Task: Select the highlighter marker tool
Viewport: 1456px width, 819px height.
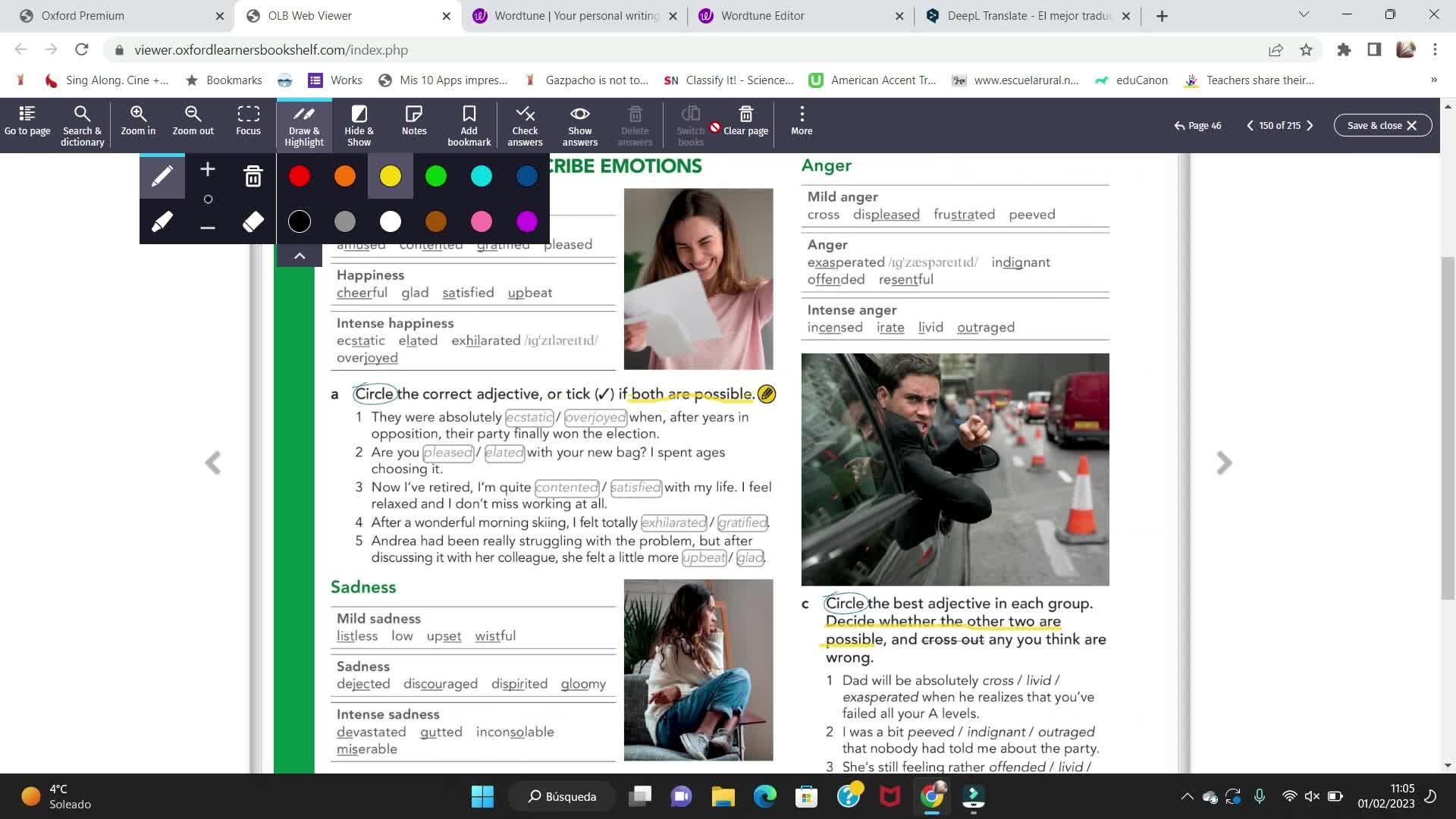Action: click(x=162, y=221)
